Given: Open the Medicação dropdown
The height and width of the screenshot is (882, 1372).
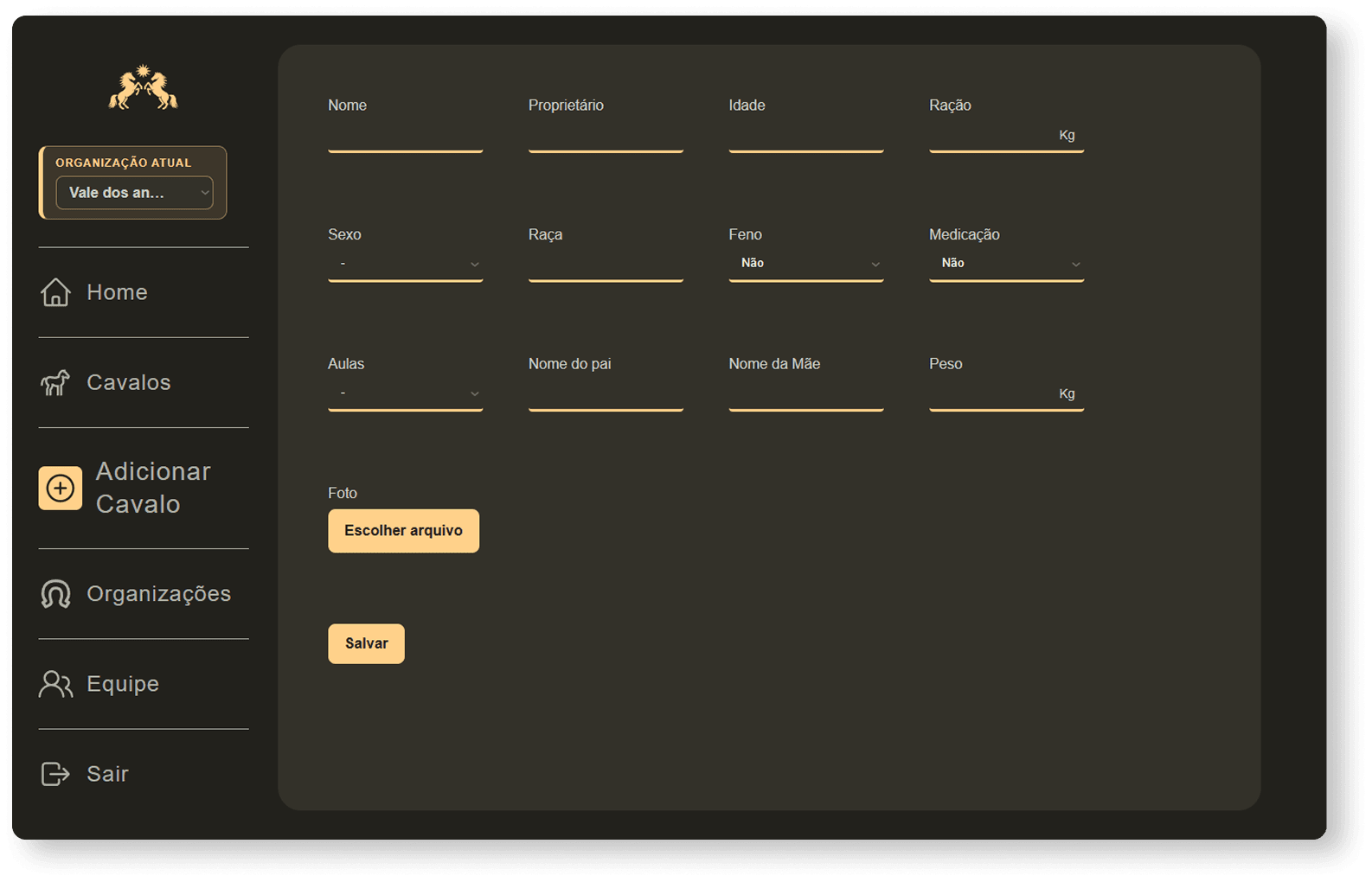Looking at the screenshot, I should click(1006, 264).
